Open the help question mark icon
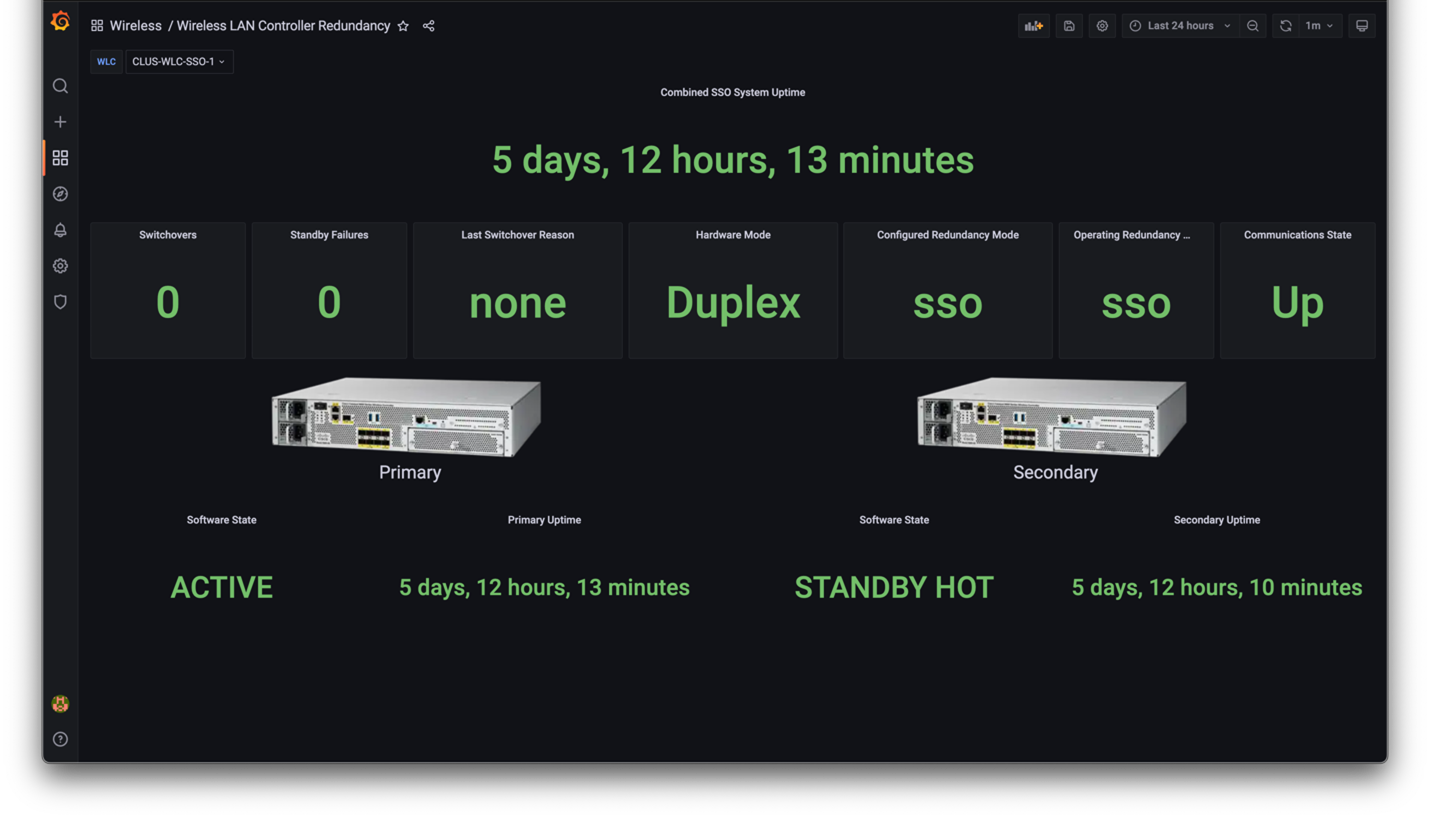Viewport: 1430px width, 819px height. coord(60,739)
